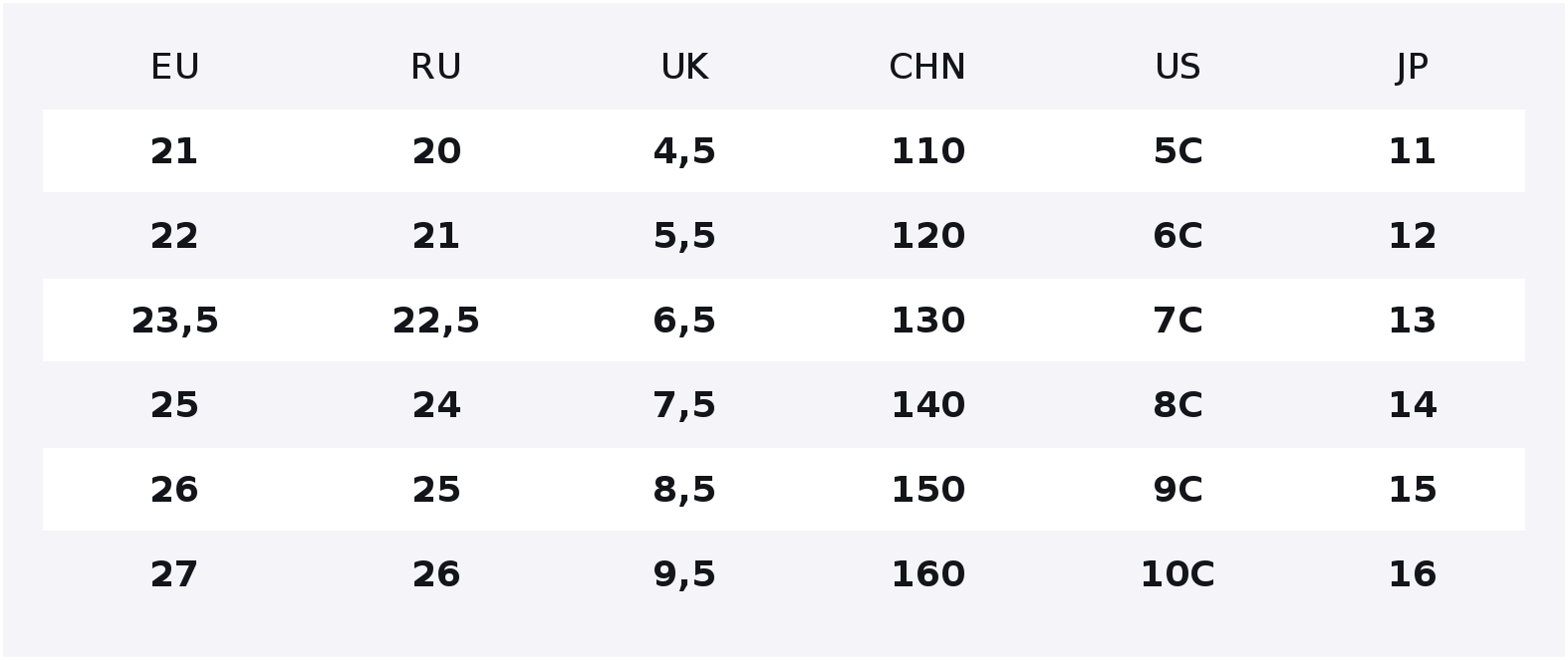Select US size 5C cell
The image size is (1568, 660).
[x=1177, y=151]
